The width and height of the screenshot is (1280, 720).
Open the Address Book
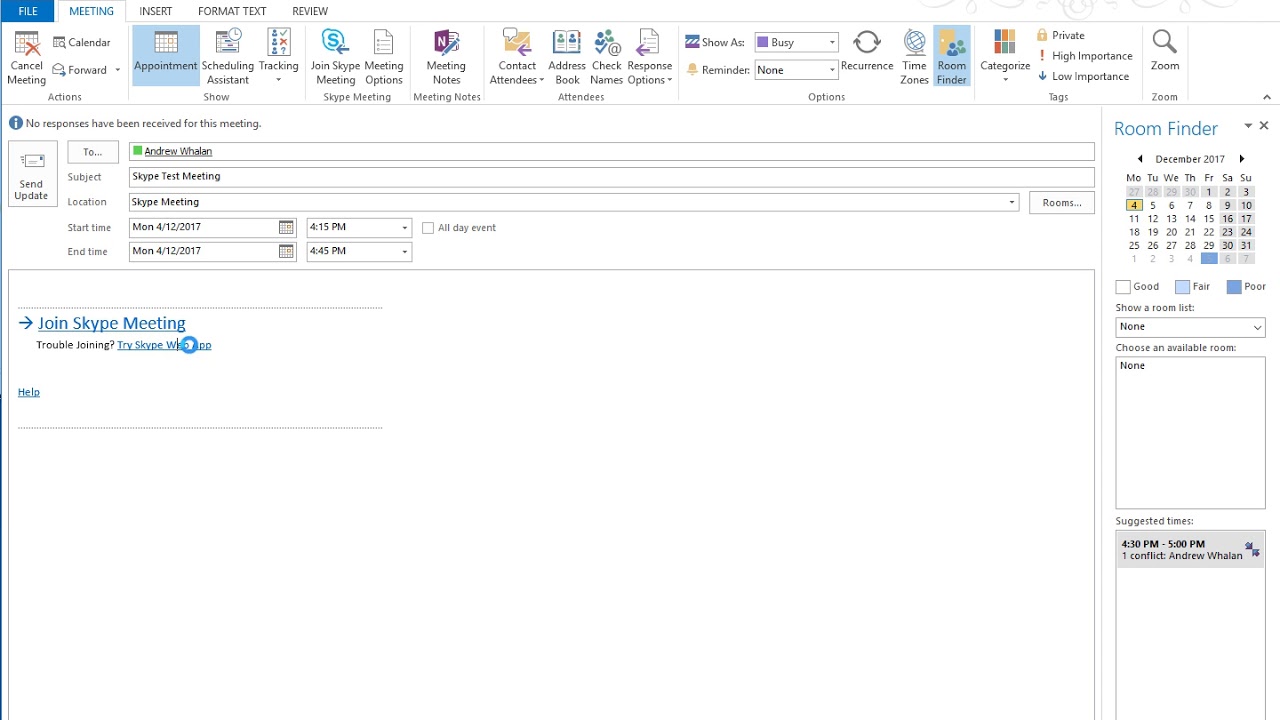tap(567, 55)
